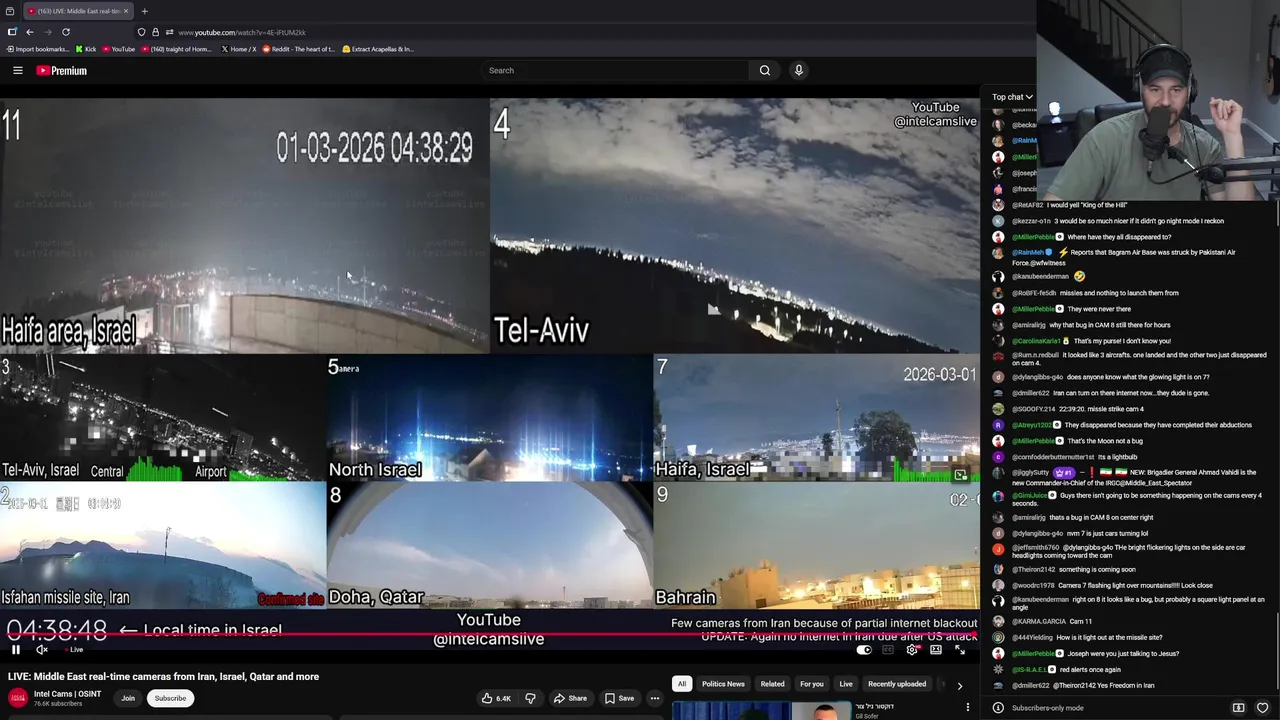Save video to playlist
The image size is (1280, 720).
[x=619, y=698]
